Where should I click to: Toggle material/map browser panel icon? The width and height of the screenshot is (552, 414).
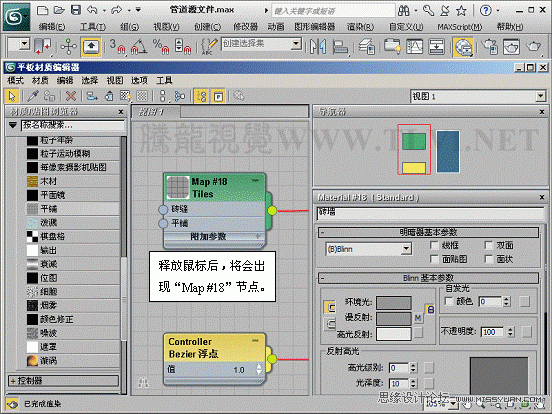pos(202,96)
